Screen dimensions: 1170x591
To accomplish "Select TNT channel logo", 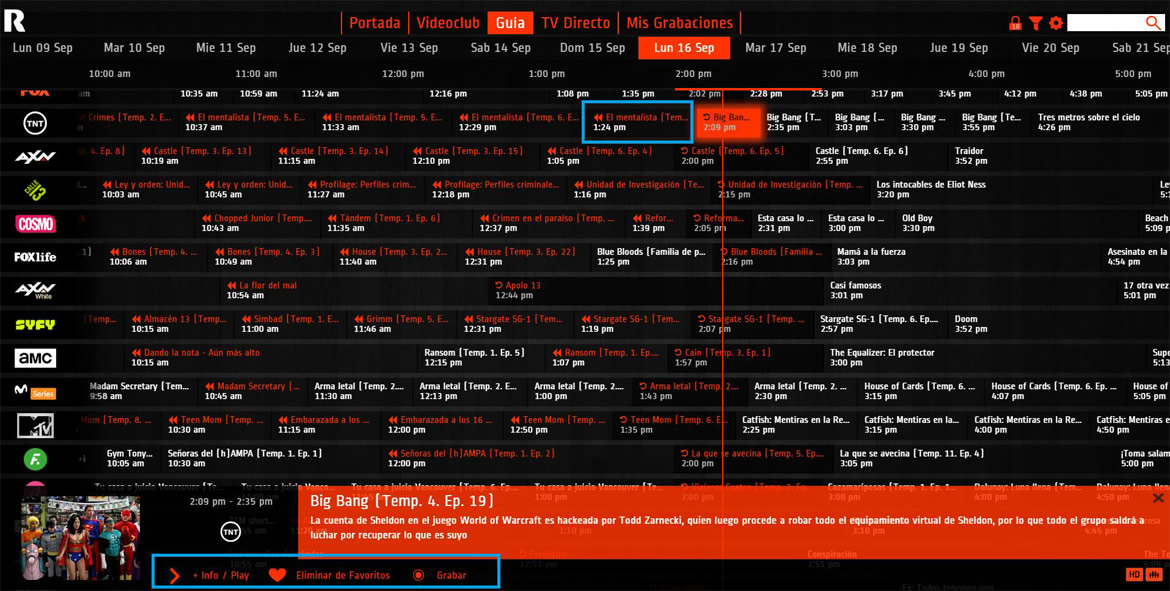I will click(35, 123).
